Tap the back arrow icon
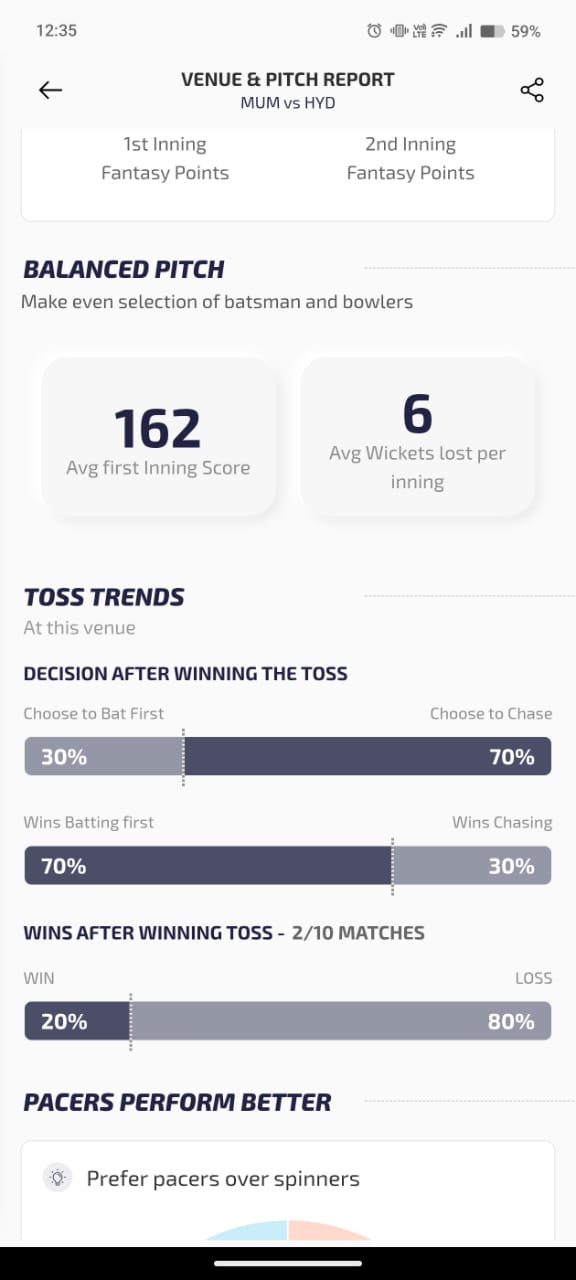The height and width of the screenshot is (1280, 576). [50, 90]
